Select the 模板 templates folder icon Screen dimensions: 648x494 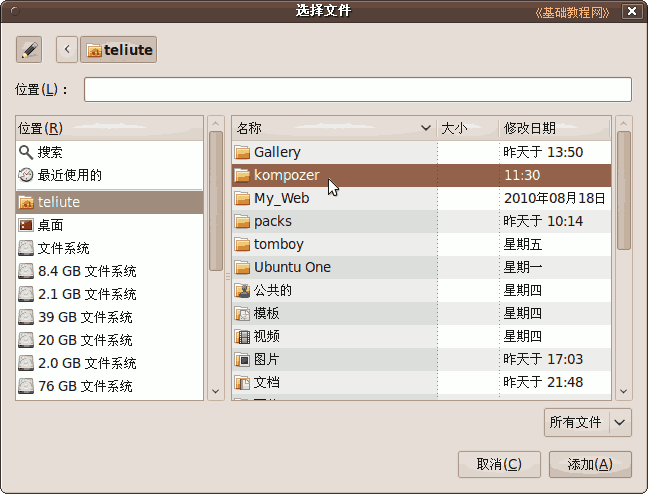click(242, 313)
